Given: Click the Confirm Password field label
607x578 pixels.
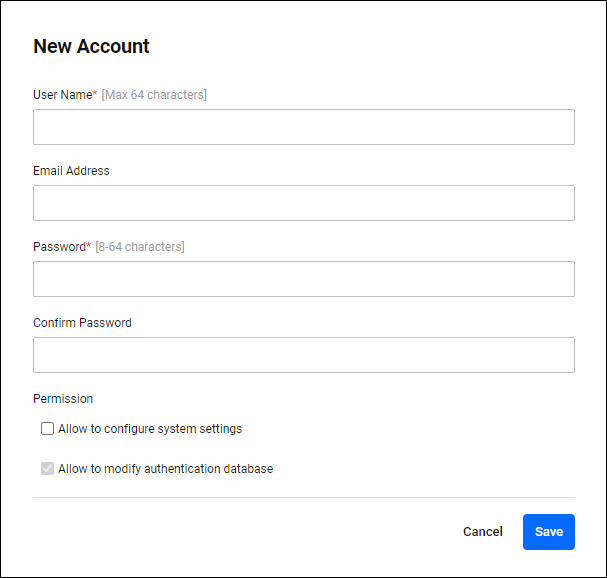Looking at the screenshot, I should click(82, 323).
